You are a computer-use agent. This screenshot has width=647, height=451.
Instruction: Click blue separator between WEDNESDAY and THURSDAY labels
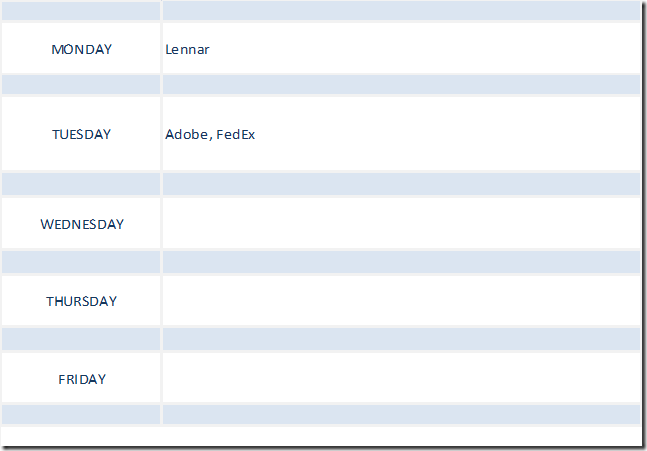[81, 262]
